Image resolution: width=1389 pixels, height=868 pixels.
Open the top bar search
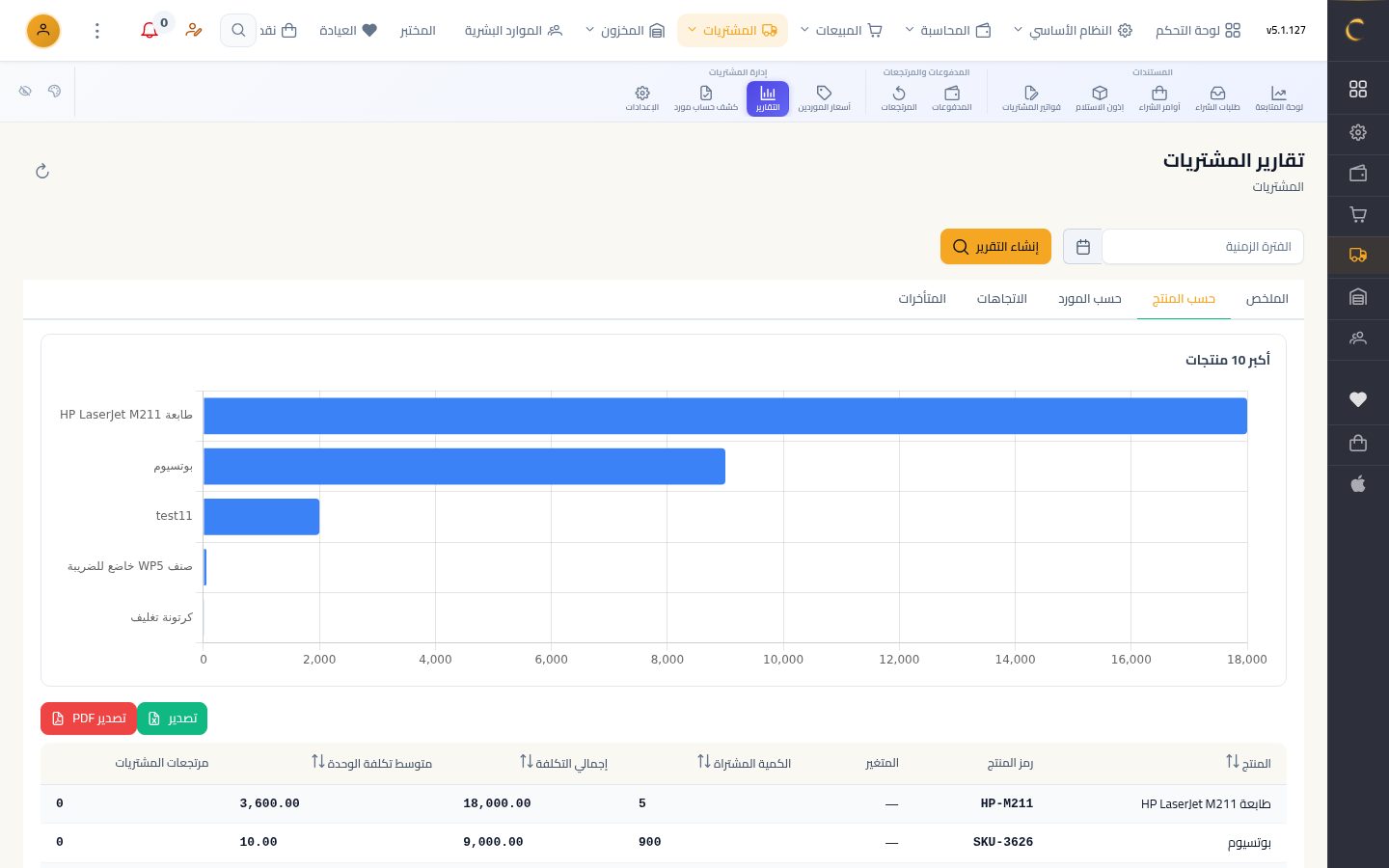pyautogui.click(x=238, y=31)
